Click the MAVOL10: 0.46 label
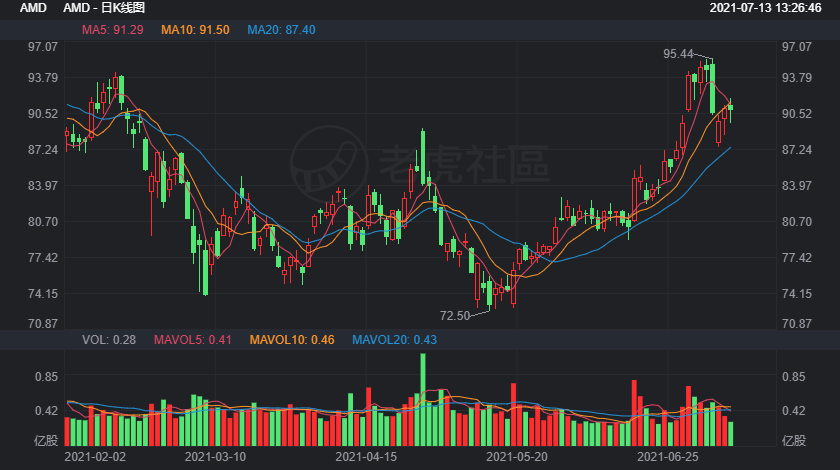Viewport: 840px width, 470px height. 292,340
